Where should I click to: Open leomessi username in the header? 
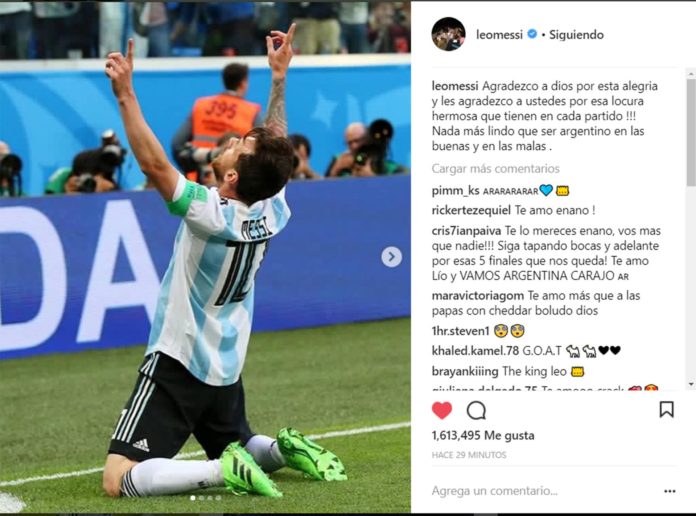point(499,35)
